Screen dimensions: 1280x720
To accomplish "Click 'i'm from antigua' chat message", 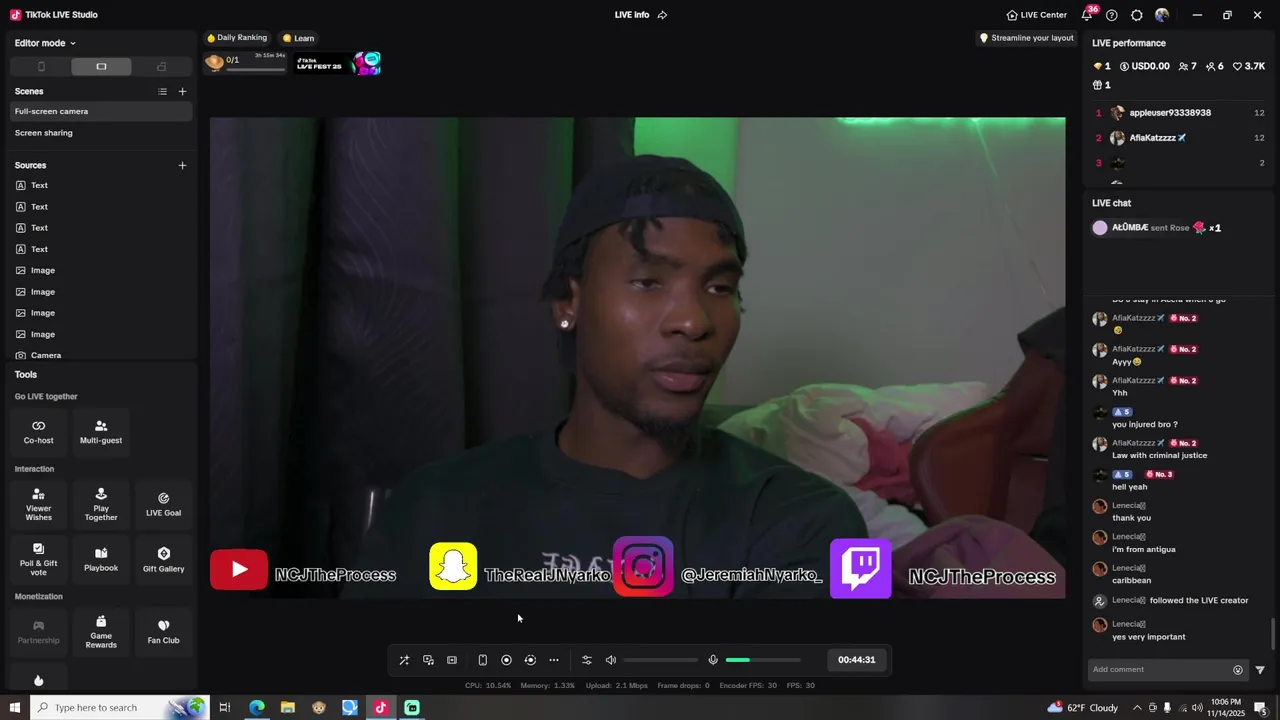I will 1144,549.
